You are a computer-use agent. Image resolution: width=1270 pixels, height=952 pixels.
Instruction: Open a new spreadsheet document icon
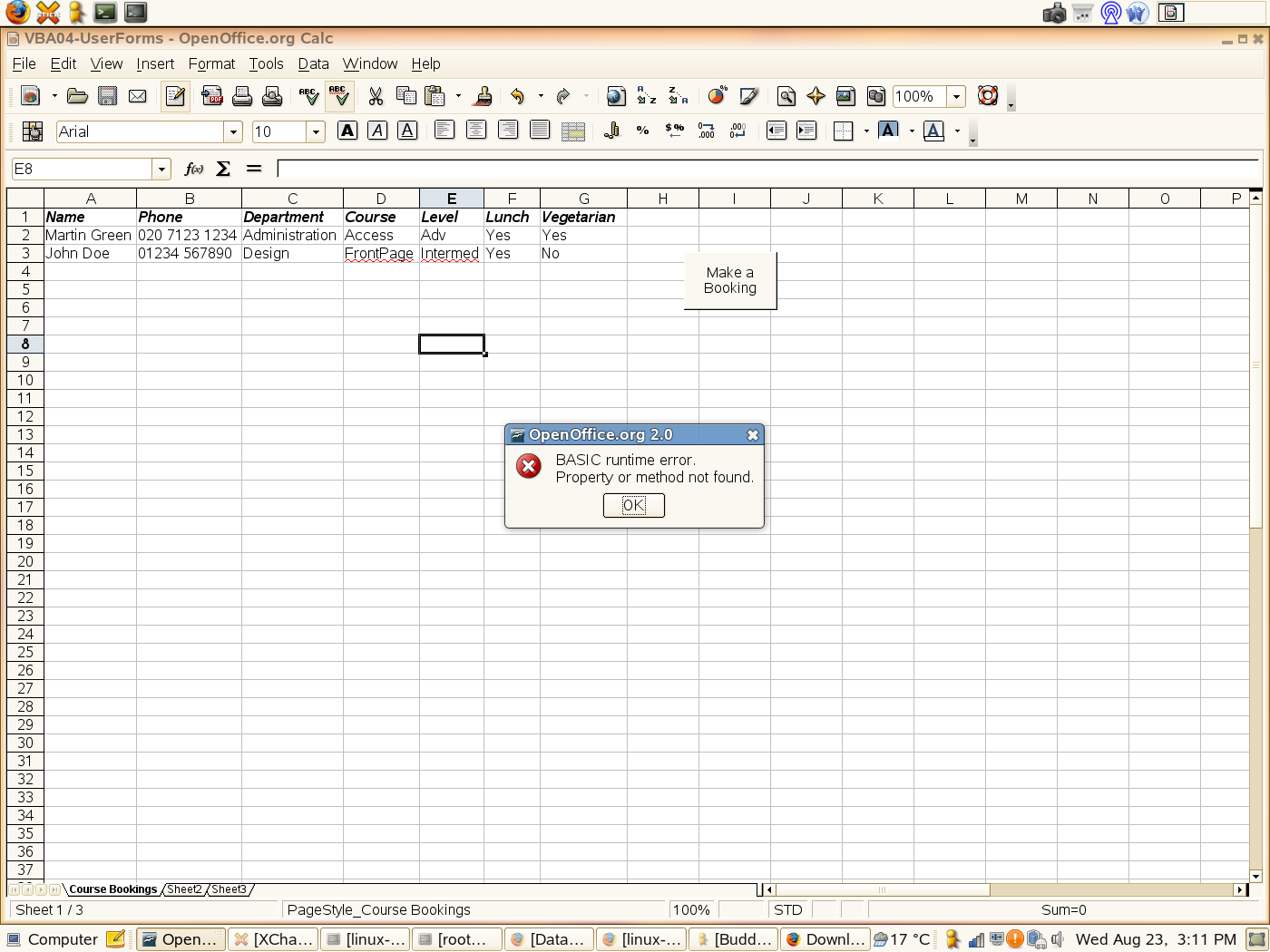[31, 96]
